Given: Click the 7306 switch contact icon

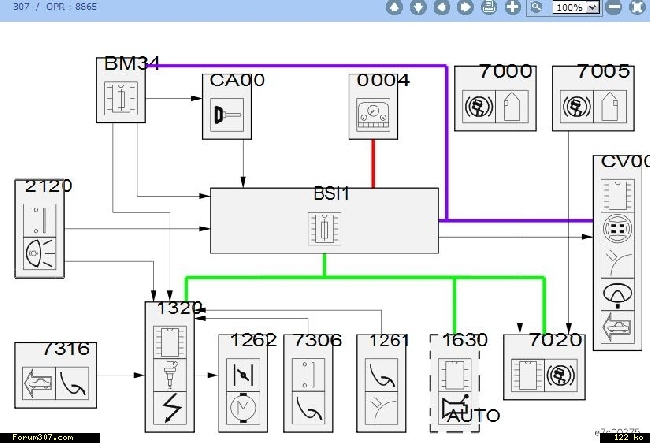Looking at the screenshot, I should click(x=308, y=375).
